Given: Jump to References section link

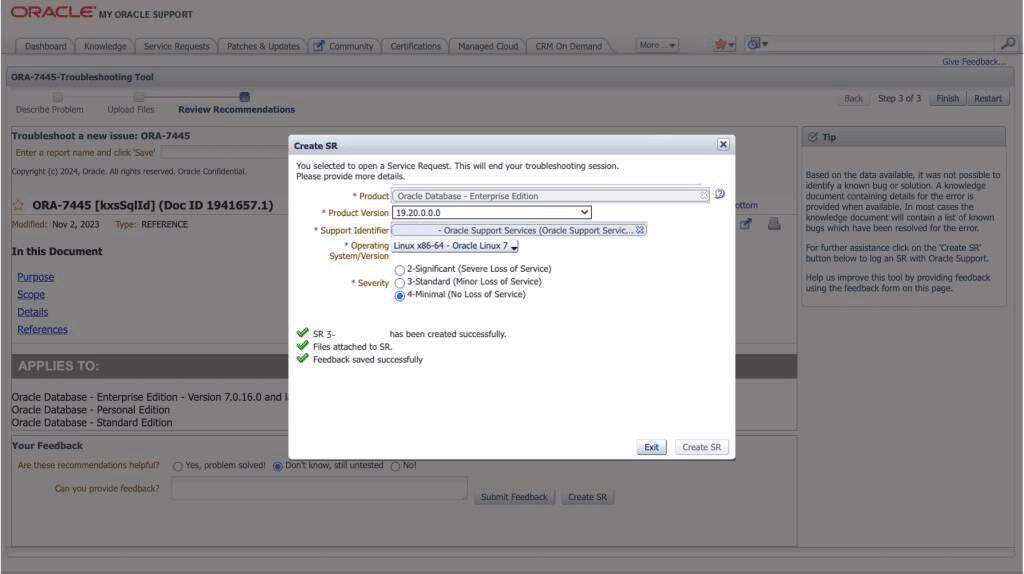Looking at the screenshot, I should point(42,330).
